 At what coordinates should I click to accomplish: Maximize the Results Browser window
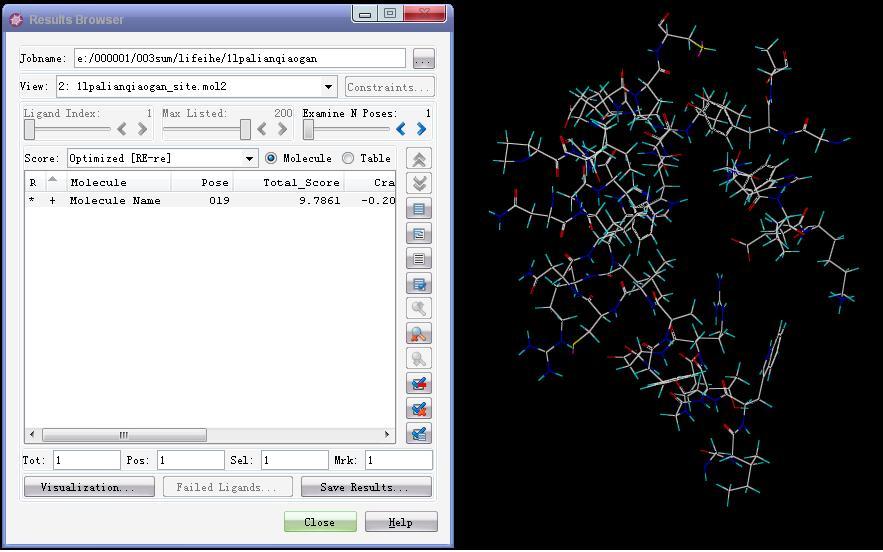(x=389, y=13)
